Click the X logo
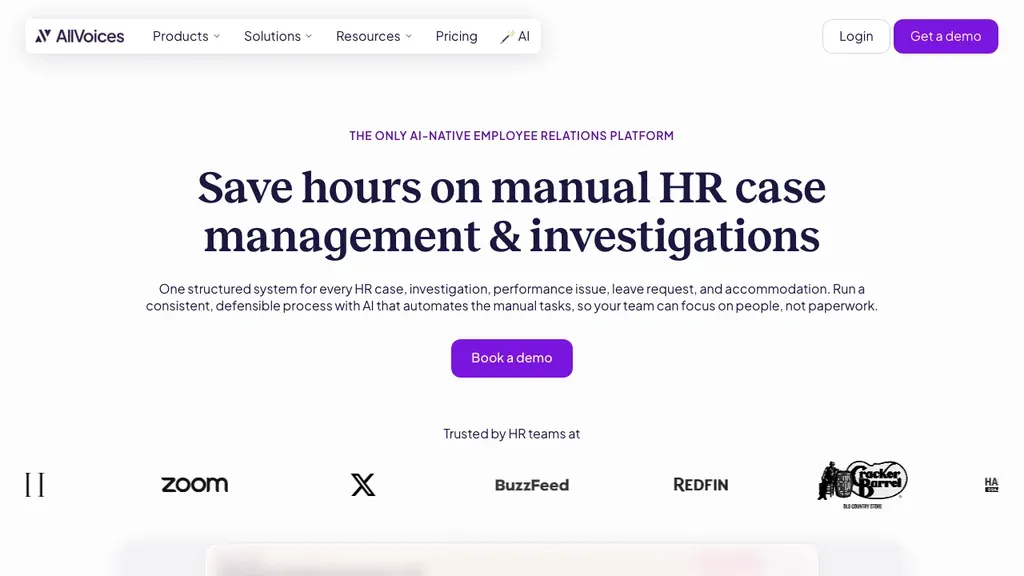Viewport: 1024px width, 576px height. point(363,485)
